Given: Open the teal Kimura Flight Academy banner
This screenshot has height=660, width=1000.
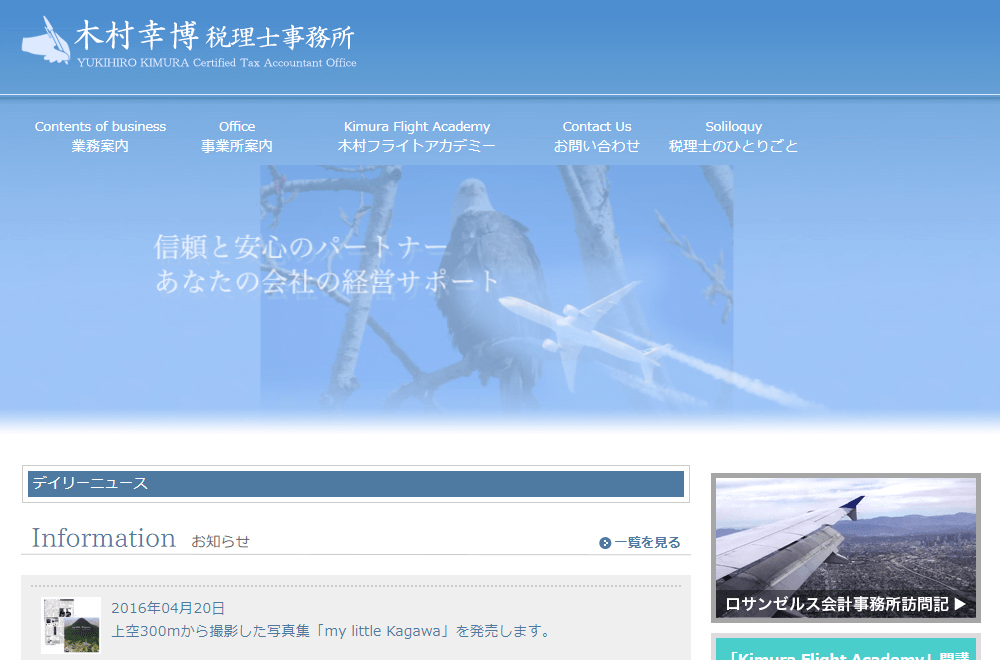Looking at the screenshot, I should point(846,648).
